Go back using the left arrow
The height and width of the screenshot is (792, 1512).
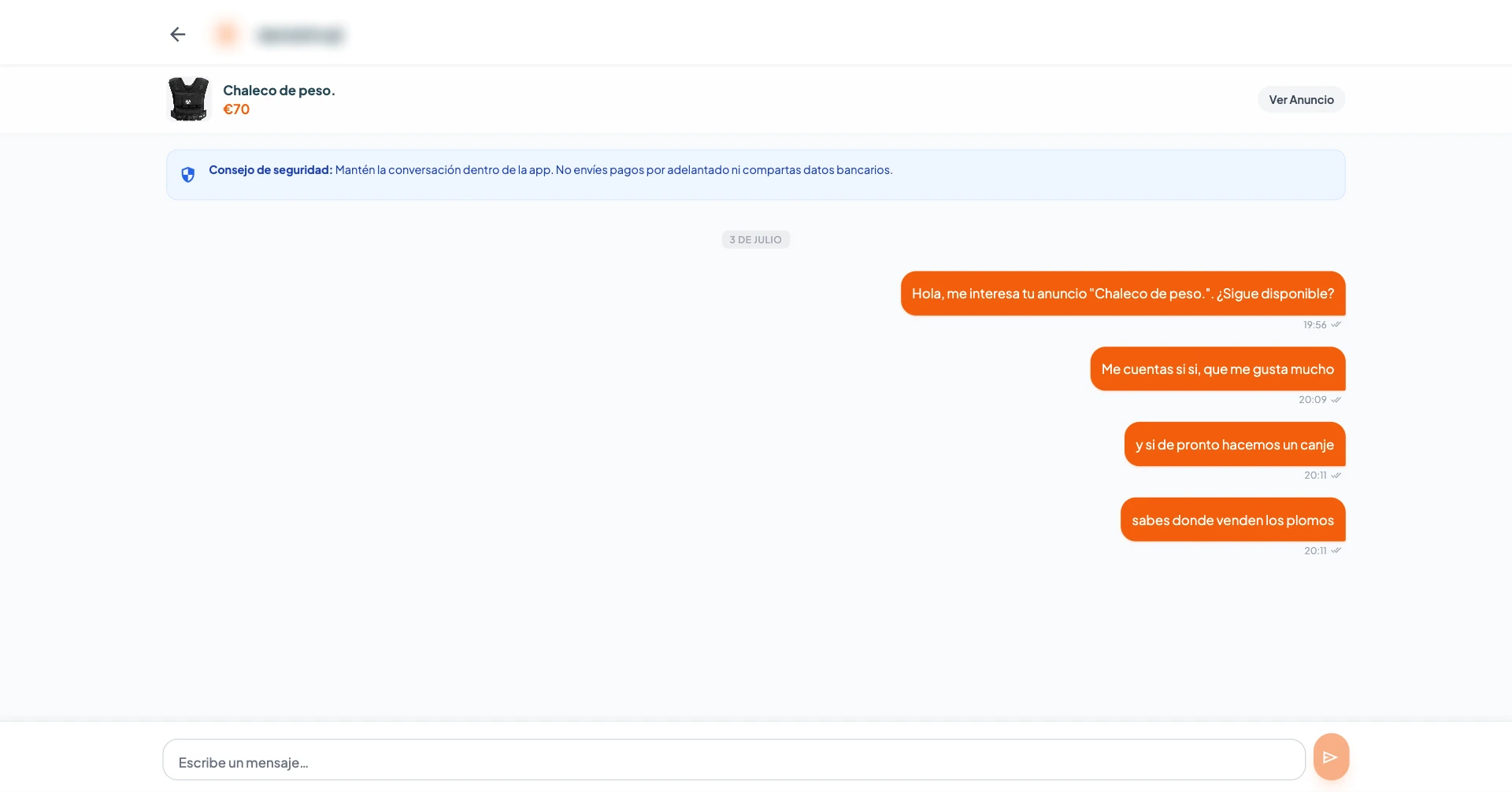pos(178,34)
